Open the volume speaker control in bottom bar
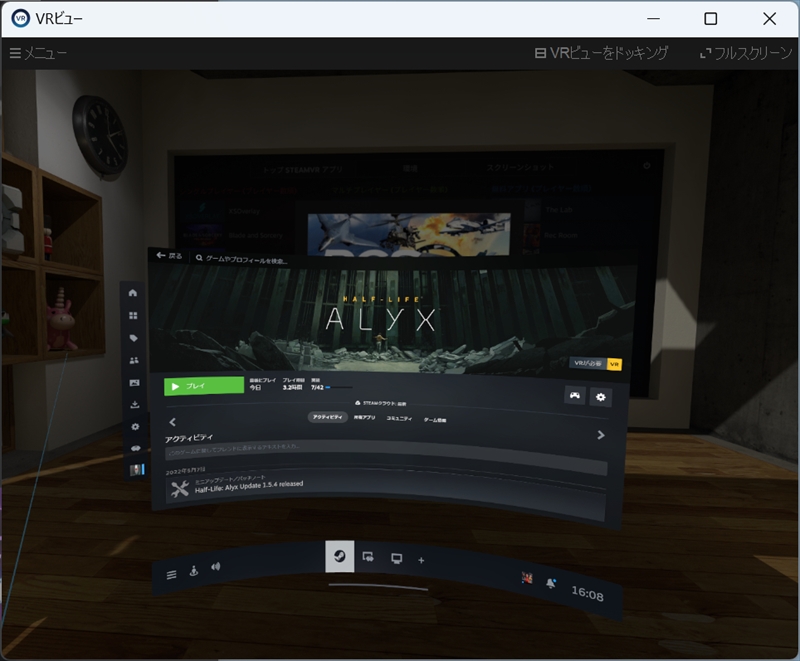Viewport: 800px width, 661px height. pyautogui.click(x=216, y=567)
